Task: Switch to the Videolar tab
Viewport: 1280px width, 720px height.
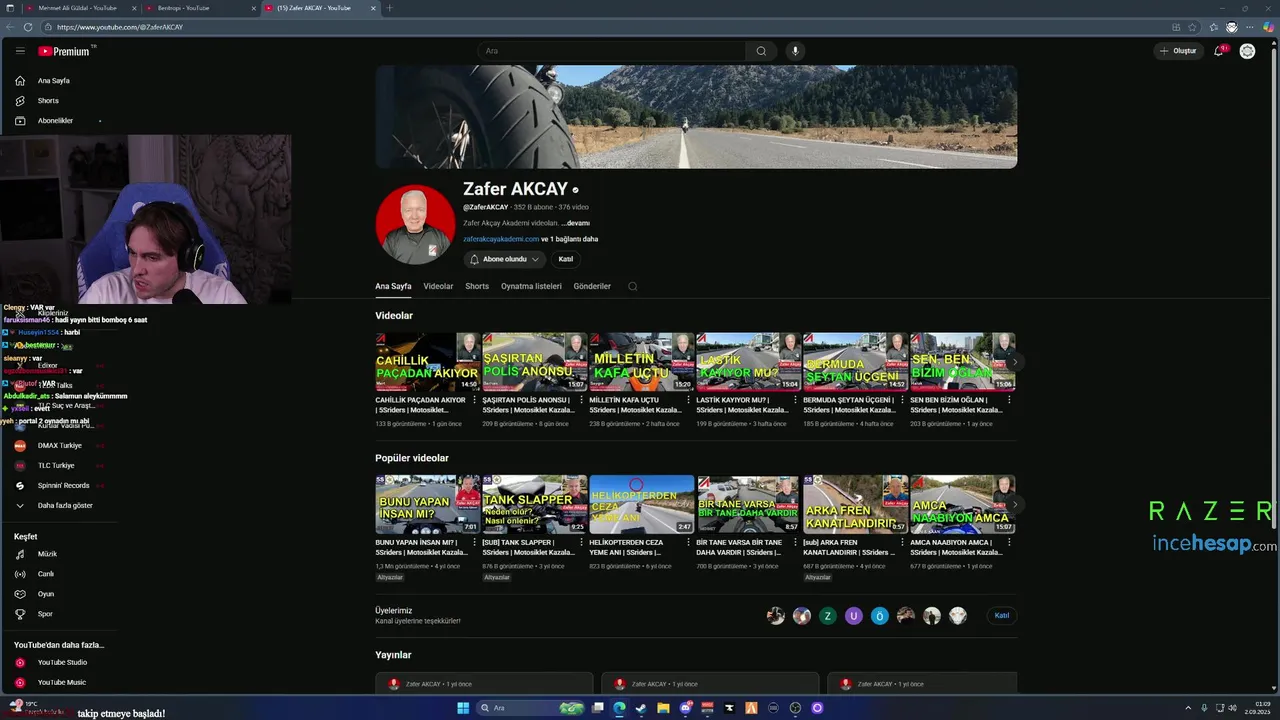Action: (x=438, y=286)
